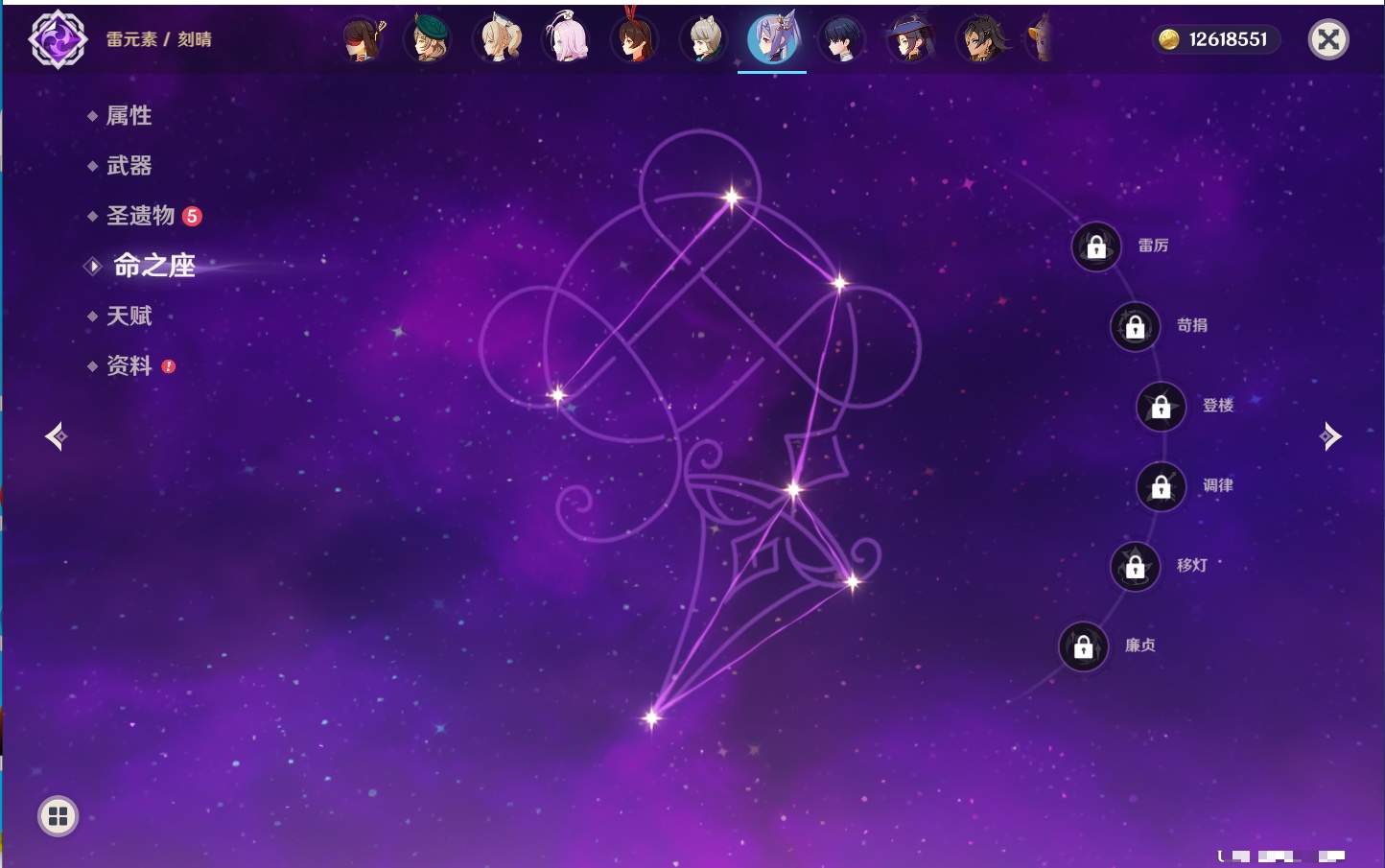Viewport: 1385px width, 868px height.
Task: Select the locked 移灯 constellation node
Action: click(1136, 567)
